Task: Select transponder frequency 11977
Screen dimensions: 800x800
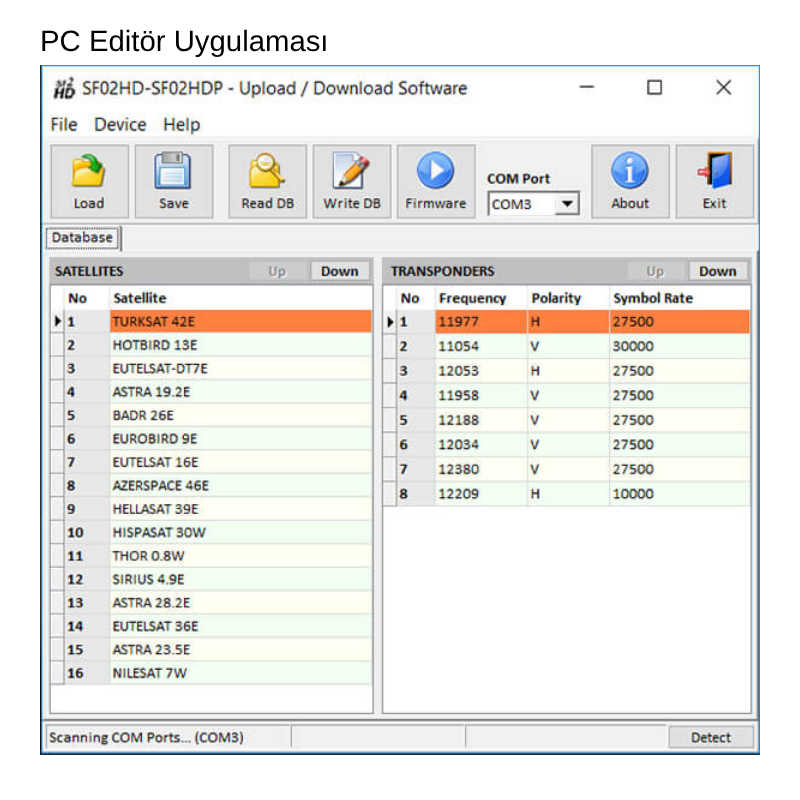Action: coord(481,322)
